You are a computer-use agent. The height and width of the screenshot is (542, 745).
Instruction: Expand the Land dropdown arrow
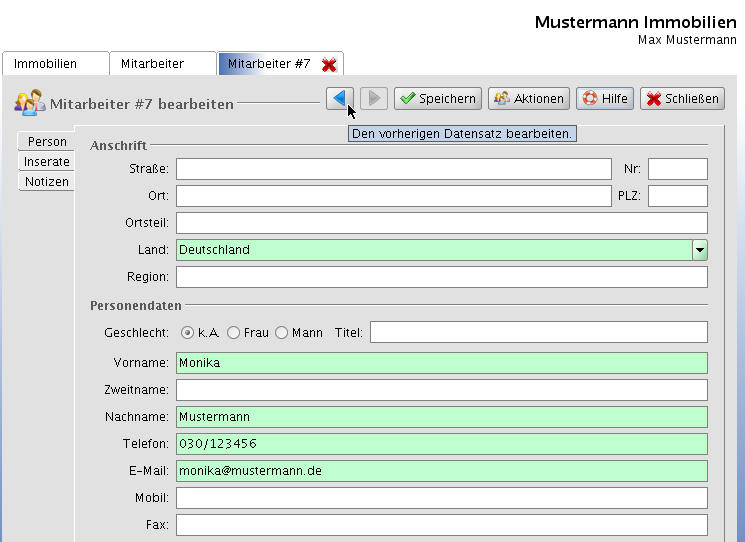(x=700, y=250)
